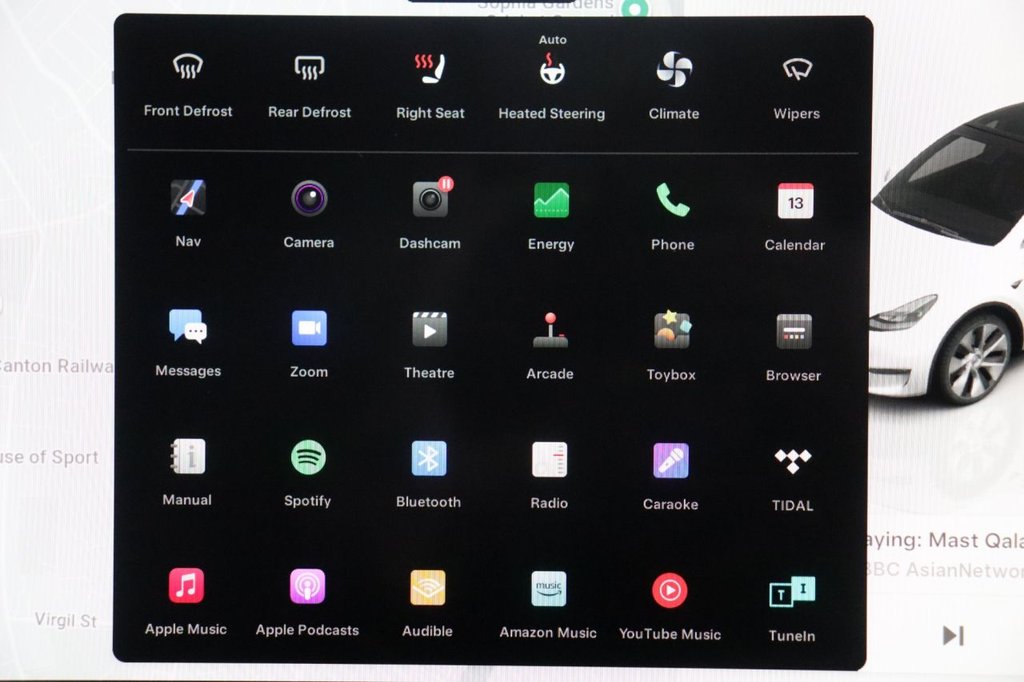The image size is (1024, 682).
Task: Open the Wipers controls
Action: (797, 69)
